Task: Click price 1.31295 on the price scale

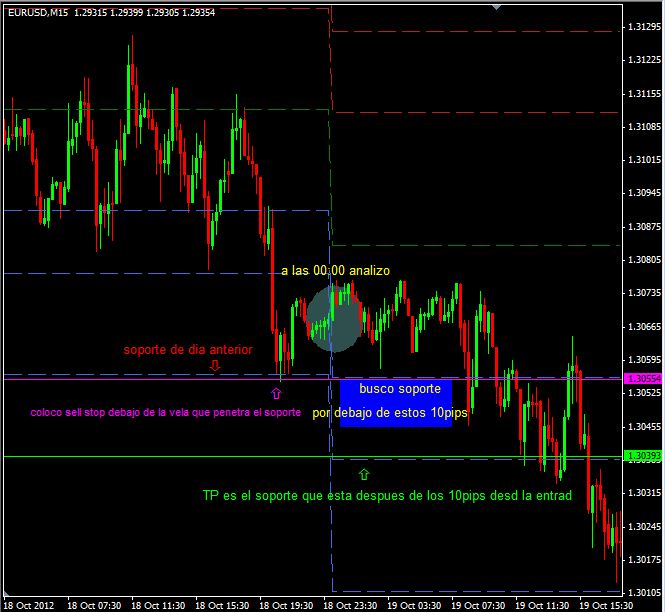Action: [x=644, y=27]
